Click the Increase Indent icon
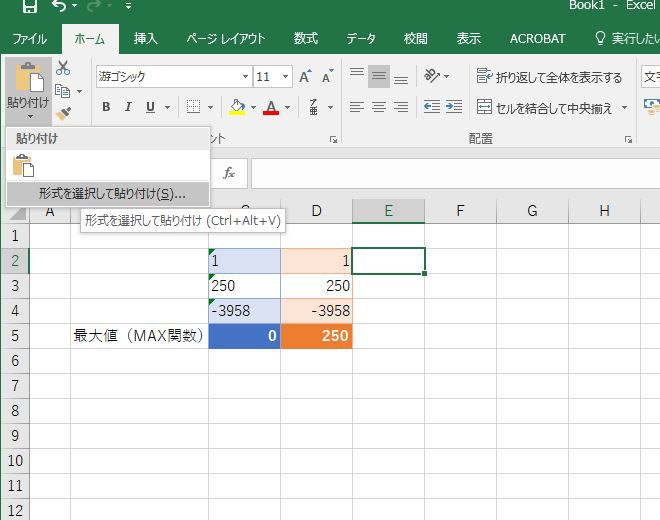 coord(454,107)
